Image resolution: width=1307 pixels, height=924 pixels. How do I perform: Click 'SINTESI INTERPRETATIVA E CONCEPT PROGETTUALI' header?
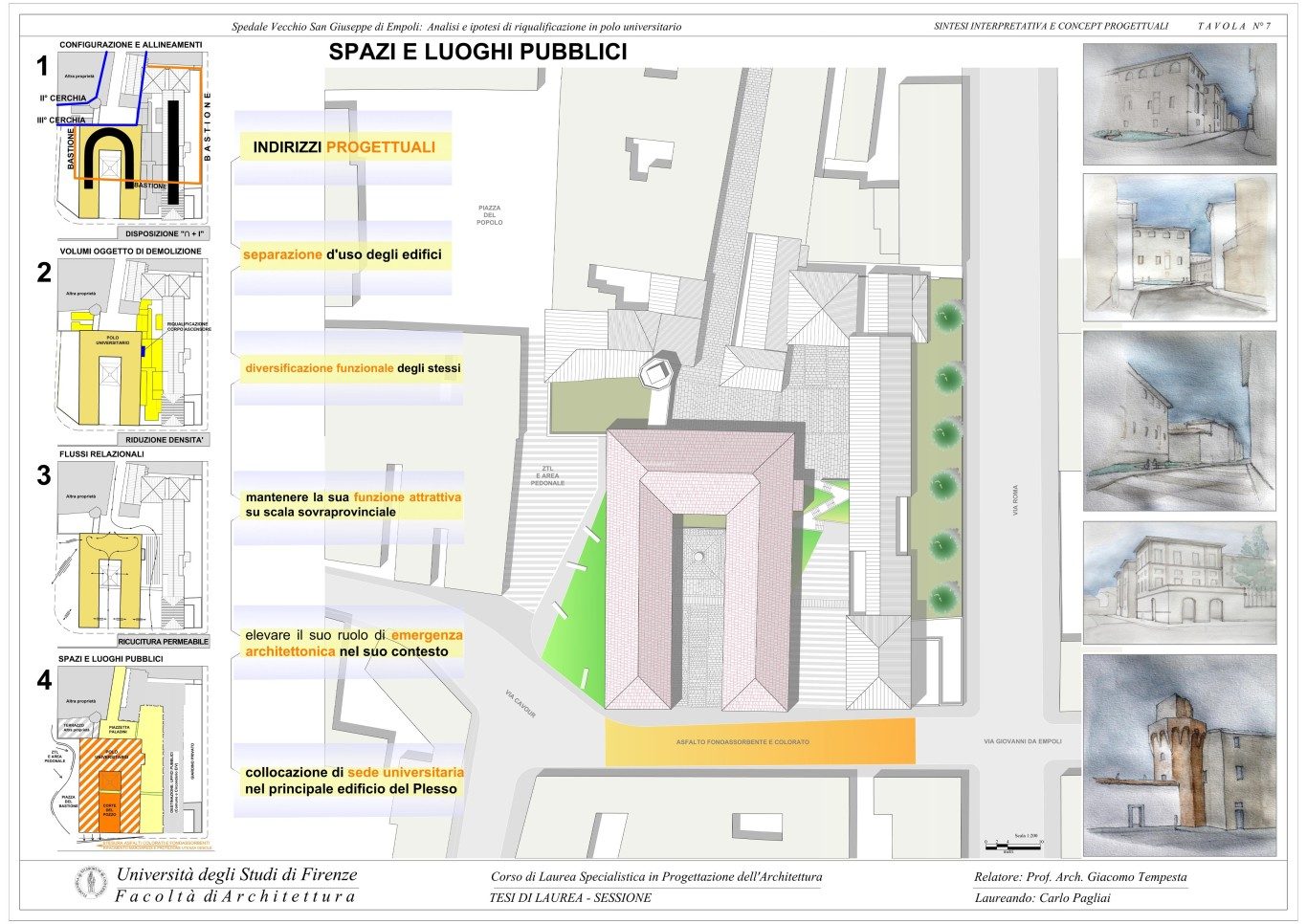pos(1051,26)
